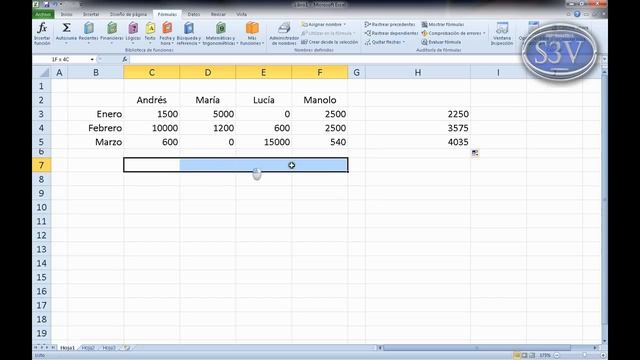Click the horizontal scrollbar thumb
Screen dimensions: 640x360
tap(476, 348)
